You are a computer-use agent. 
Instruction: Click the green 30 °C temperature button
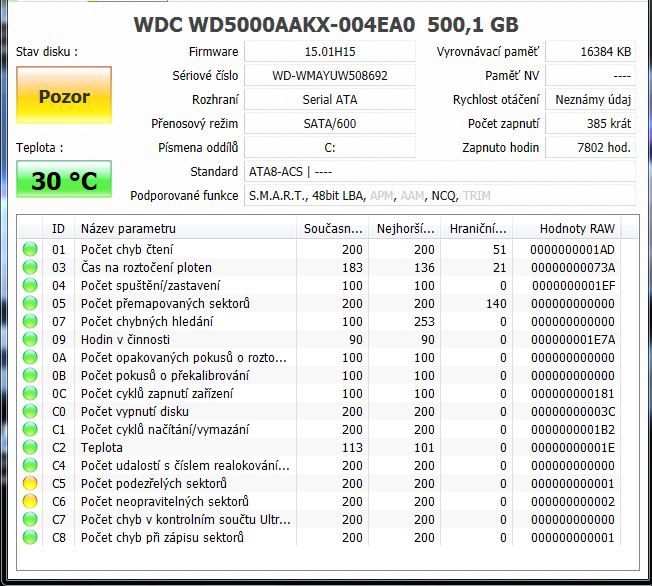(x=64, y=179)
